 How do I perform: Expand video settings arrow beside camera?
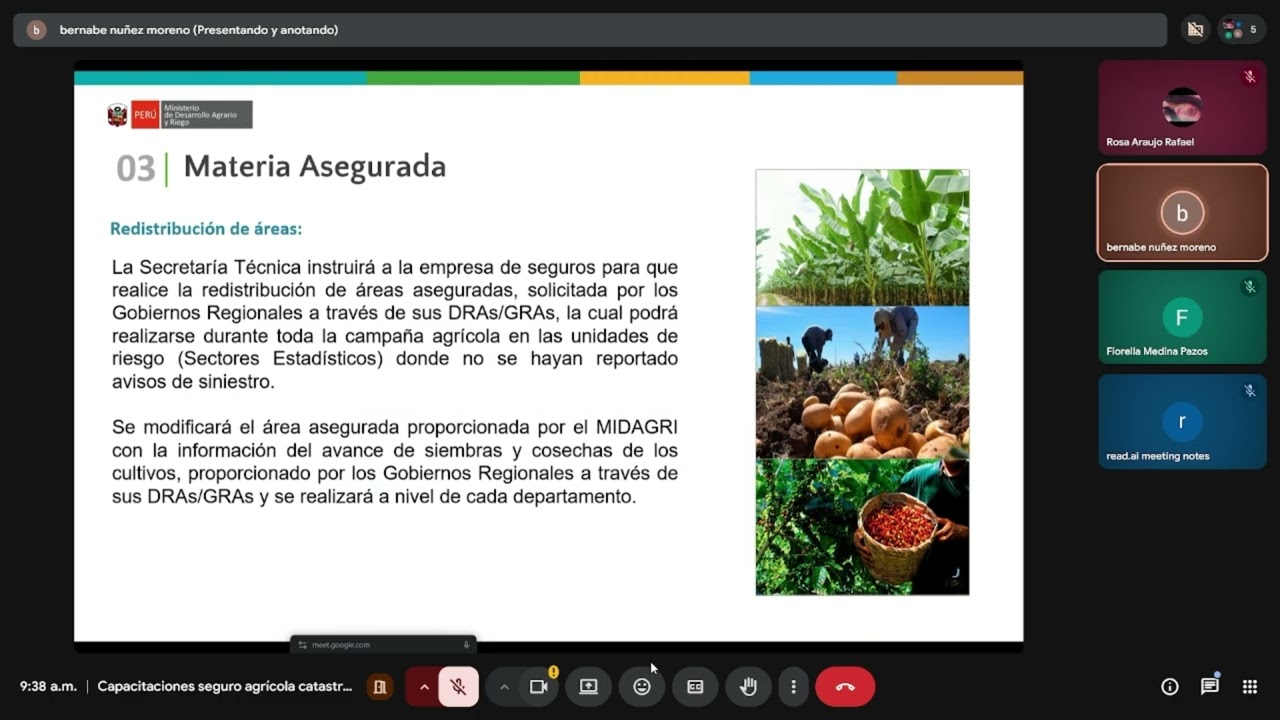tap(504, 687)
